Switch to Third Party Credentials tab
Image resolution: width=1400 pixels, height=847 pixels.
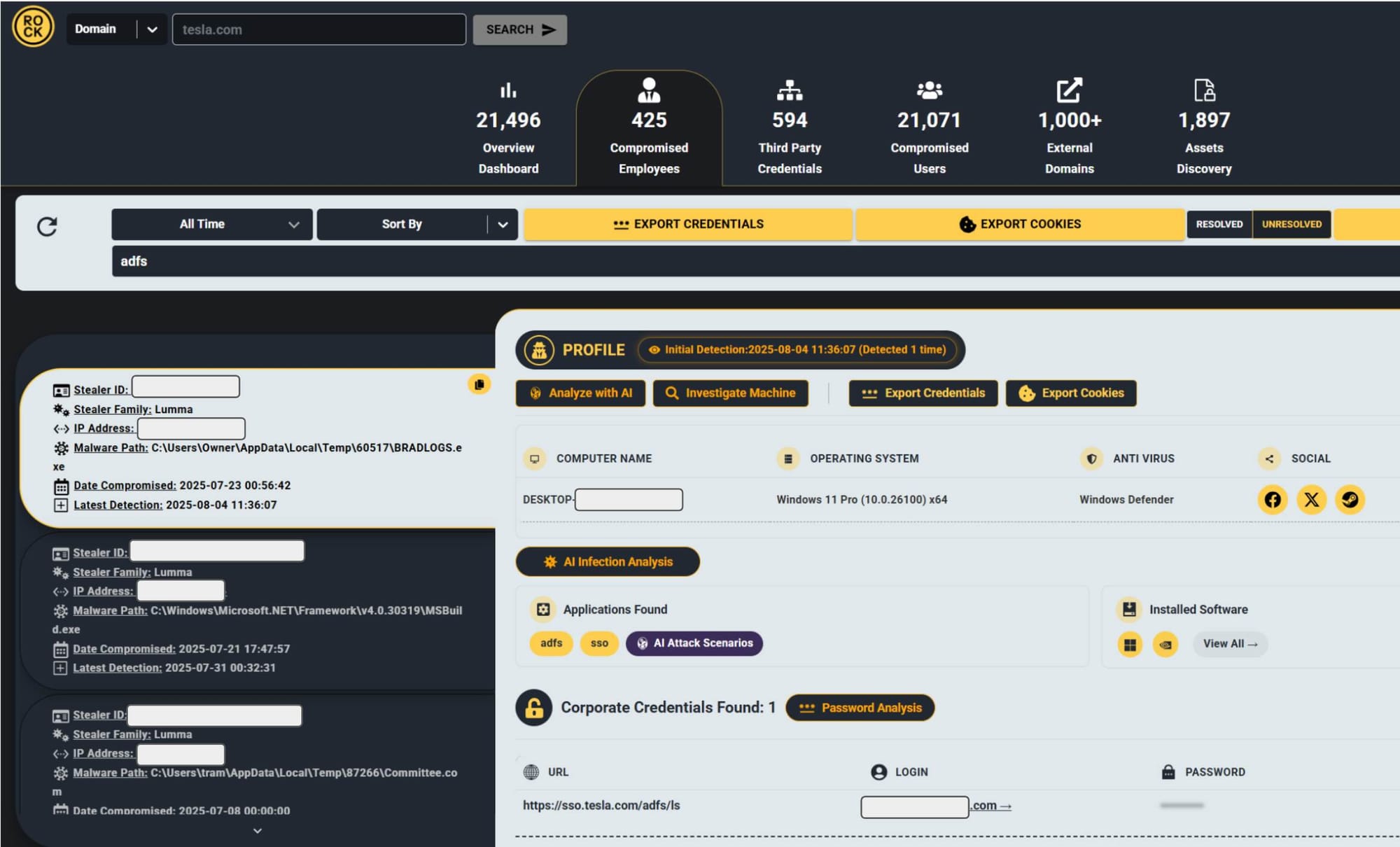[x=789, y=128]
